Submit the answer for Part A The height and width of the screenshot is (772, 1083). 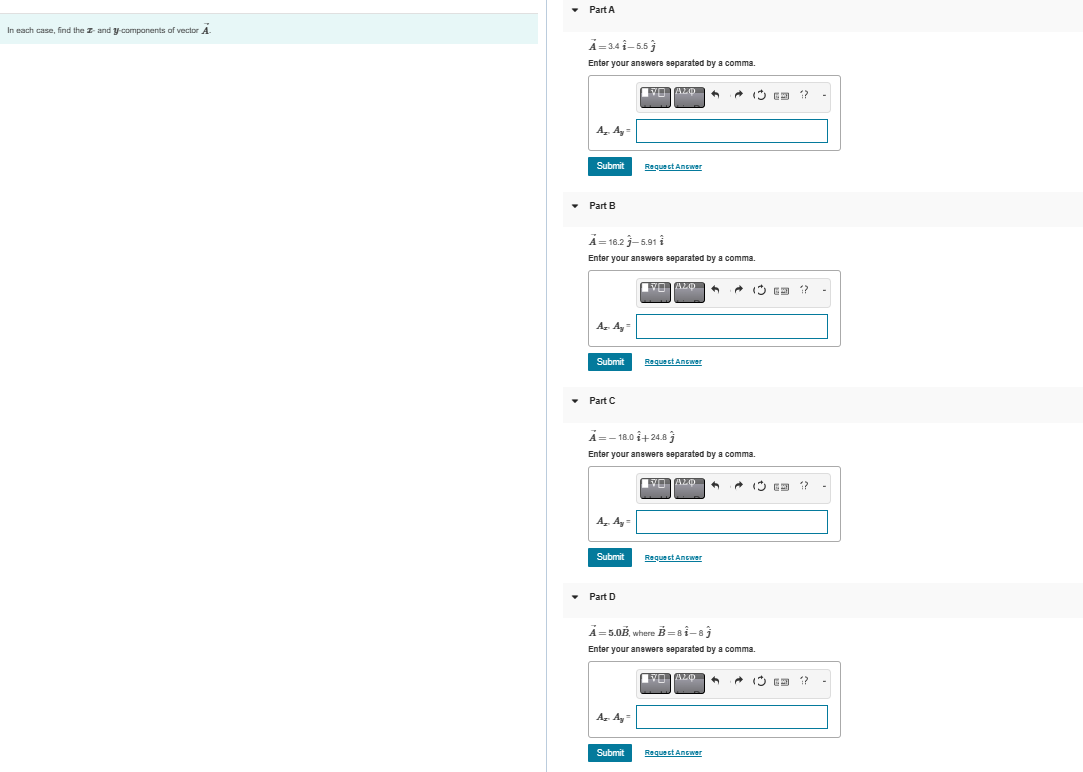coord(609,166)
